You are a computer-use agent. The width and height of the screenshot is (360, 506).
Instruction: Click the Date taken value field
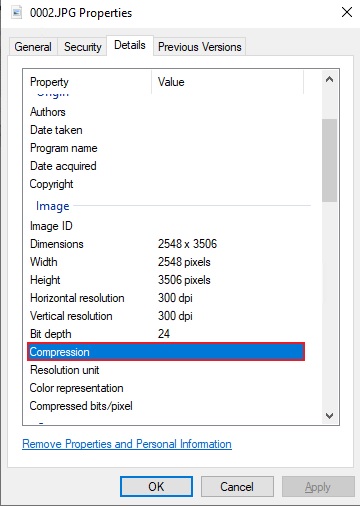pos(230,130)
